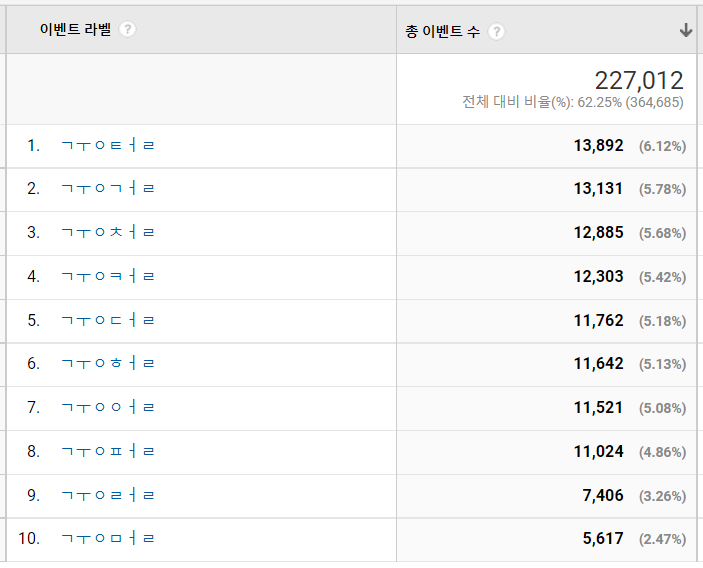Click the percentage (5.18%)
The width and height of the screenshot is (703, 568).
(x=663, y=321)
